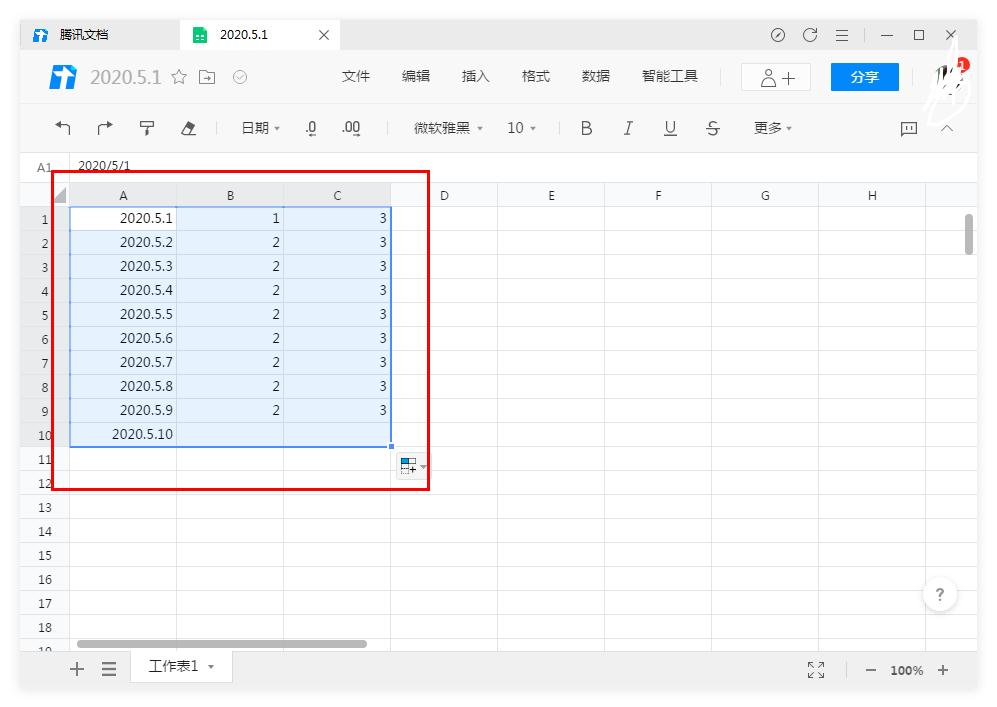Click the undo arrow
997x707 pixels.
62,128
